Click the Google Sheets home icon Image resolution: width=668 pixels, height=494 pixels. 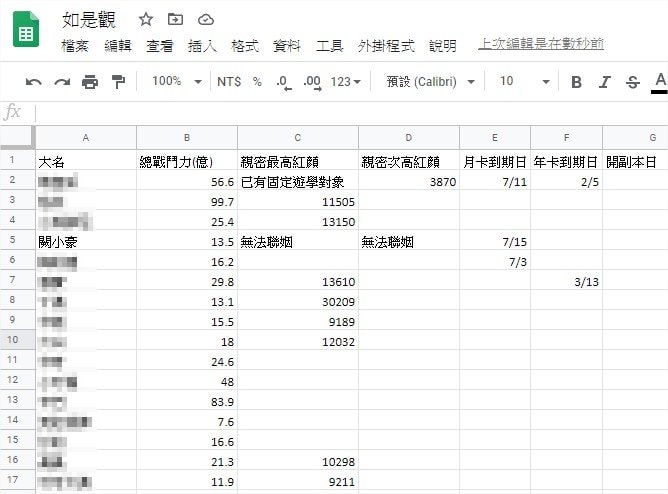click(26, 31)
